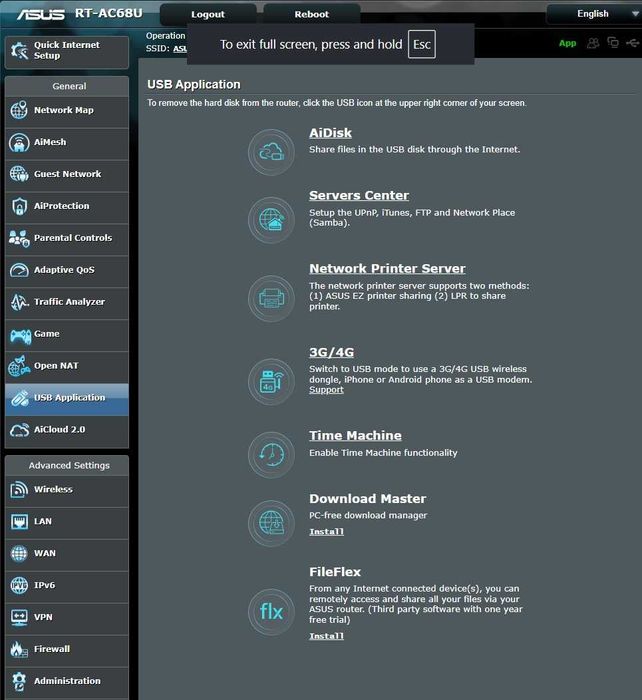The width and height of the screenshot is (642, 700).
Task: Click the Open NAT sidebar icon
Action: [19, 366]
